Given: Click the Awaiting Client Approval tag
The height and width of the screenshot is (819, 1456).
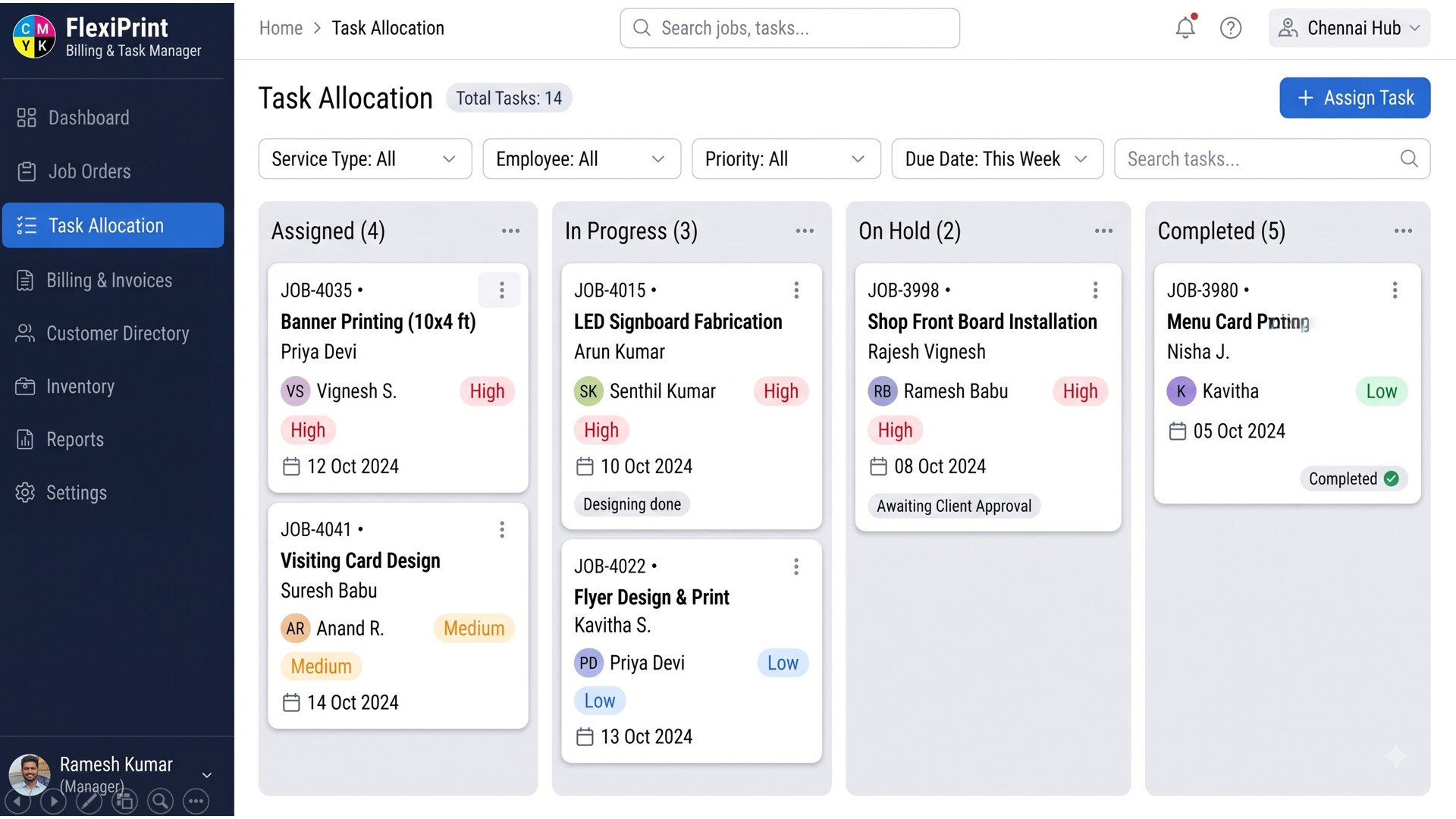Looking at the screenshot, I should point(954,506).
